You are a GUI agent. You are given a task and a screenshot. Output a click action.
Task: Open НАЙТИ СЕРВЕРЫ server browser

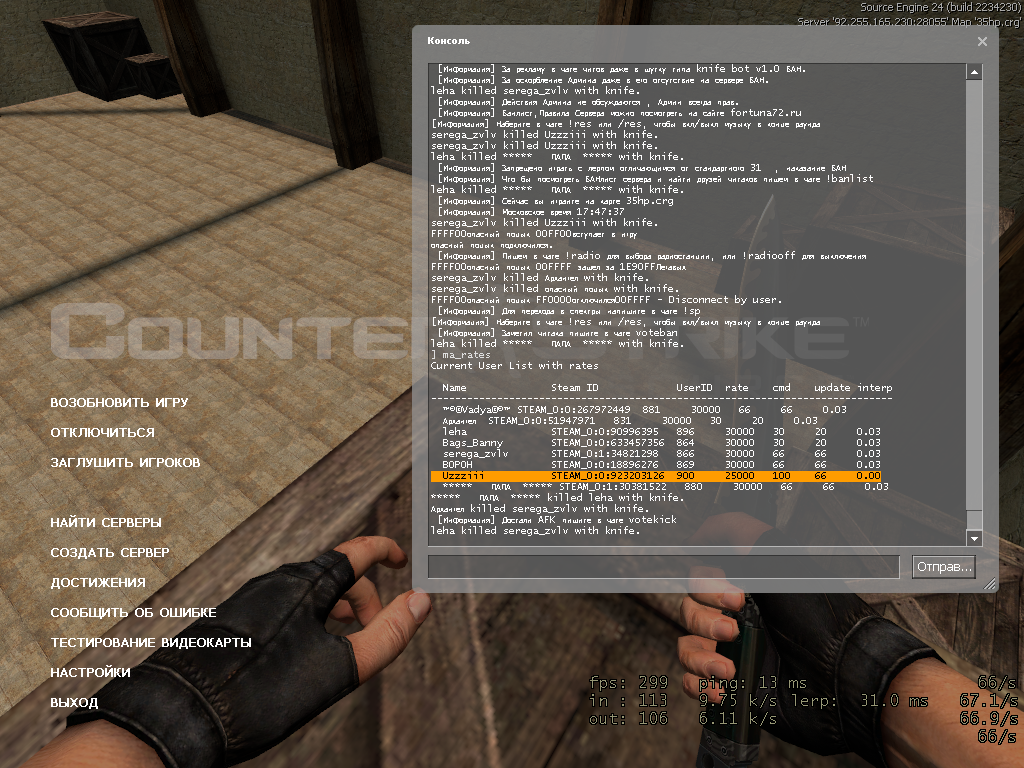[106, 522]
